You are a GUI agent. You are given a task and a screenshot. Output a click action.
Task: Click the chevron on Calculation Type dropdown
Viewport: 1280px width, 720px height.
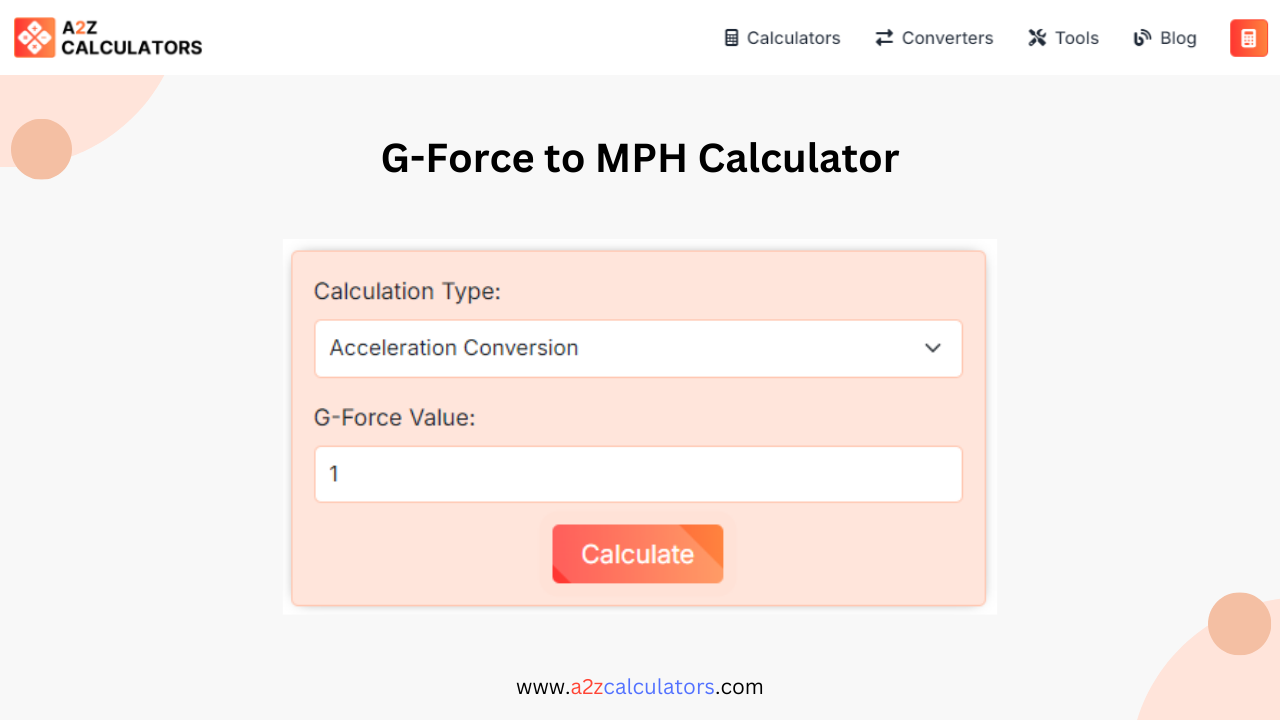pos(933,348)
